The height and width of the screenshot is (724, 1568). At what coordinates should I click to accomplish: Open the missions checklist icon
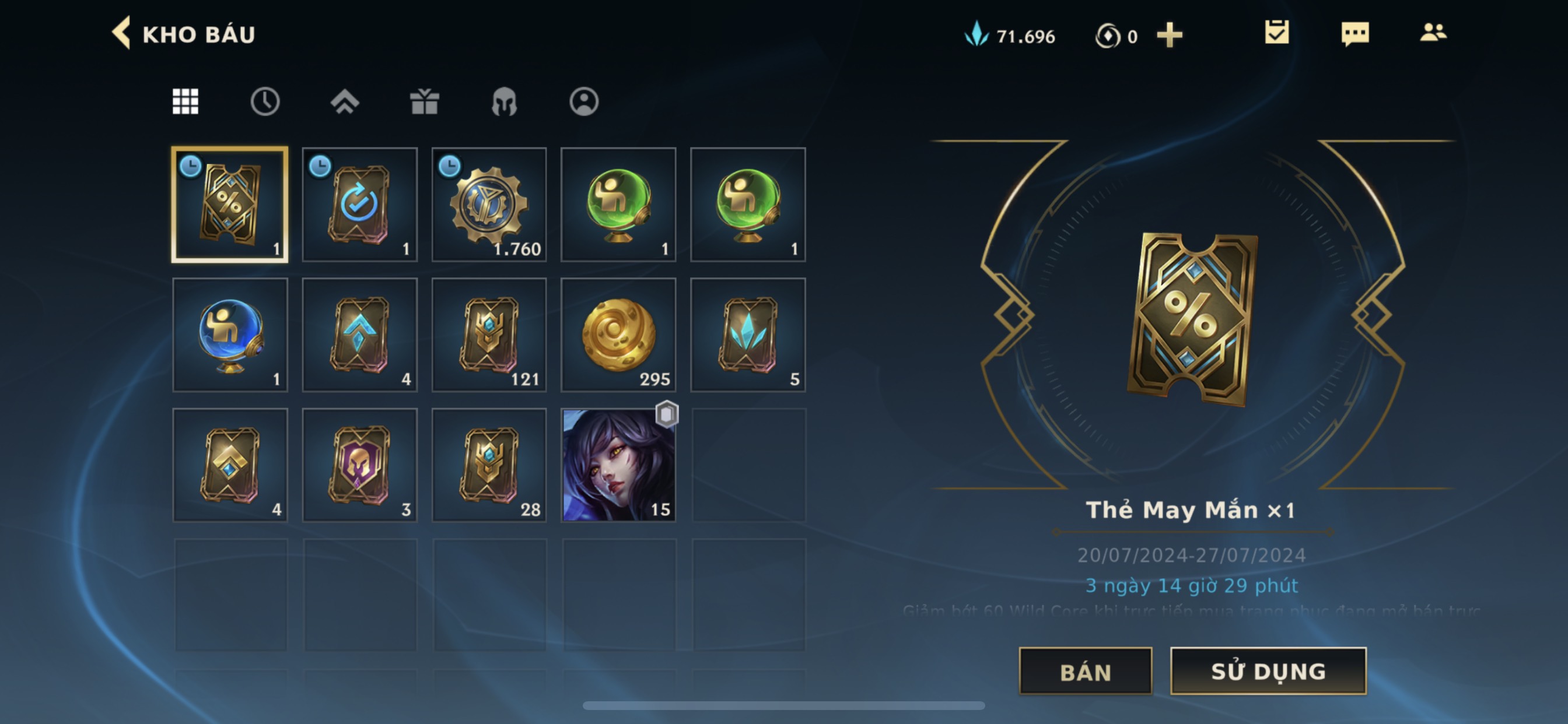(1276, 33)
